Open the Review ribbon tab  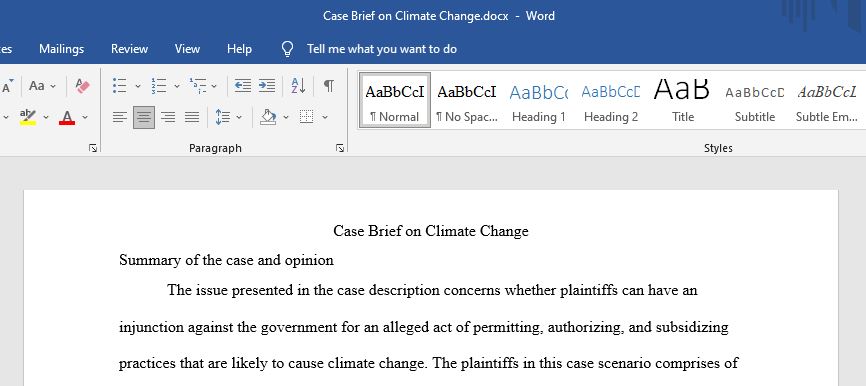(129, 49)
